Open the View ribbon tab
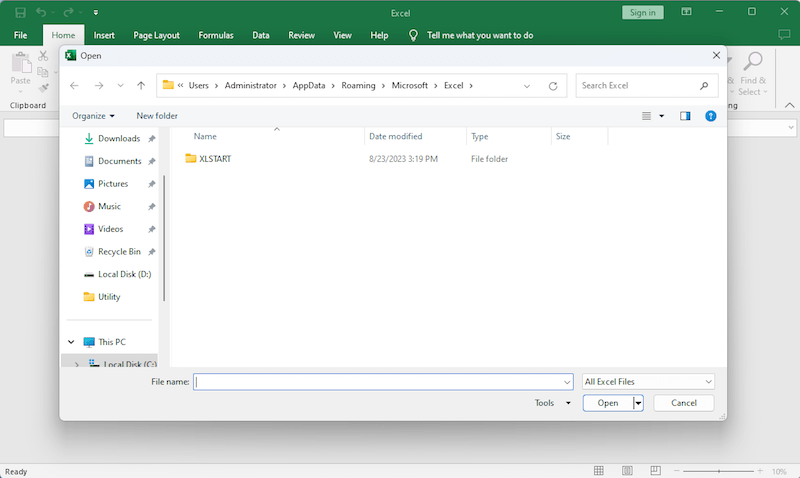The width and height of the screenshot is (800, 478). point(342,35)
